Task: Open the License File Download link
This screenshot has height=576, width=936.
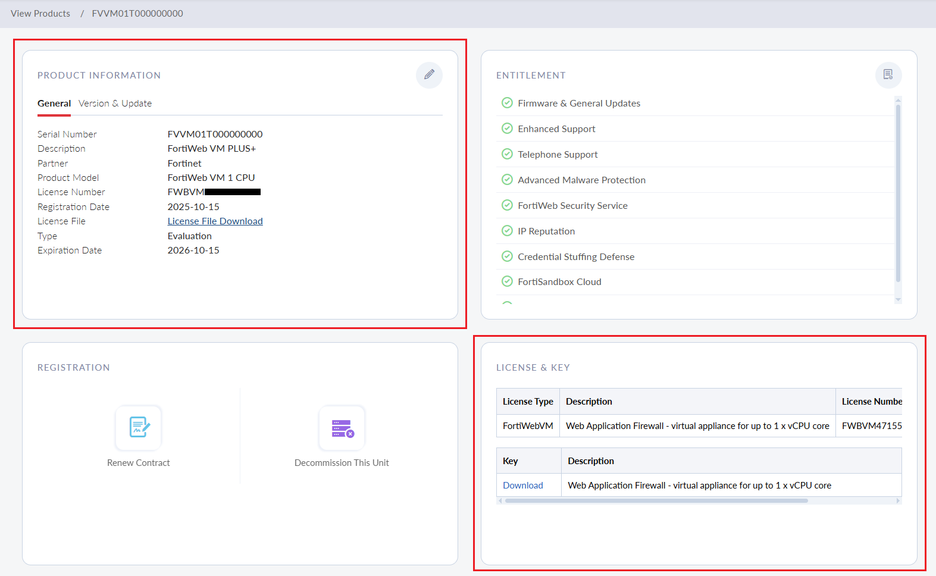Action: 215,221
